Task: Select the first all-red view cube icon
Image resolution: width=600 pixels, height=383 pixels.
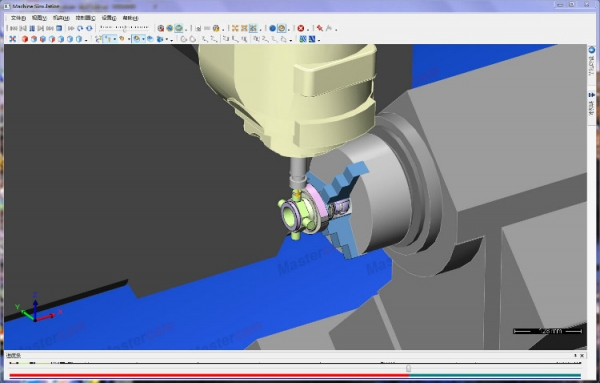Action: point(25,39)
